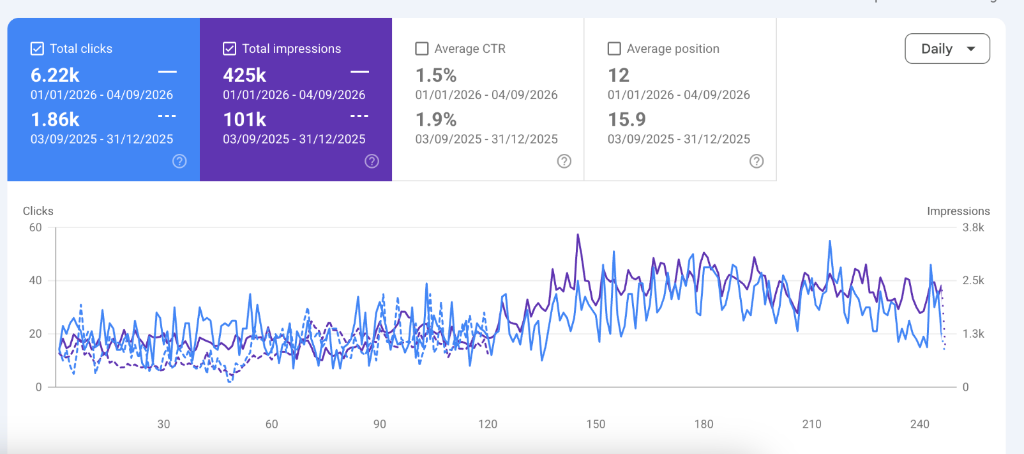Select the 1.9% previous CTR value

pos(436,120)
